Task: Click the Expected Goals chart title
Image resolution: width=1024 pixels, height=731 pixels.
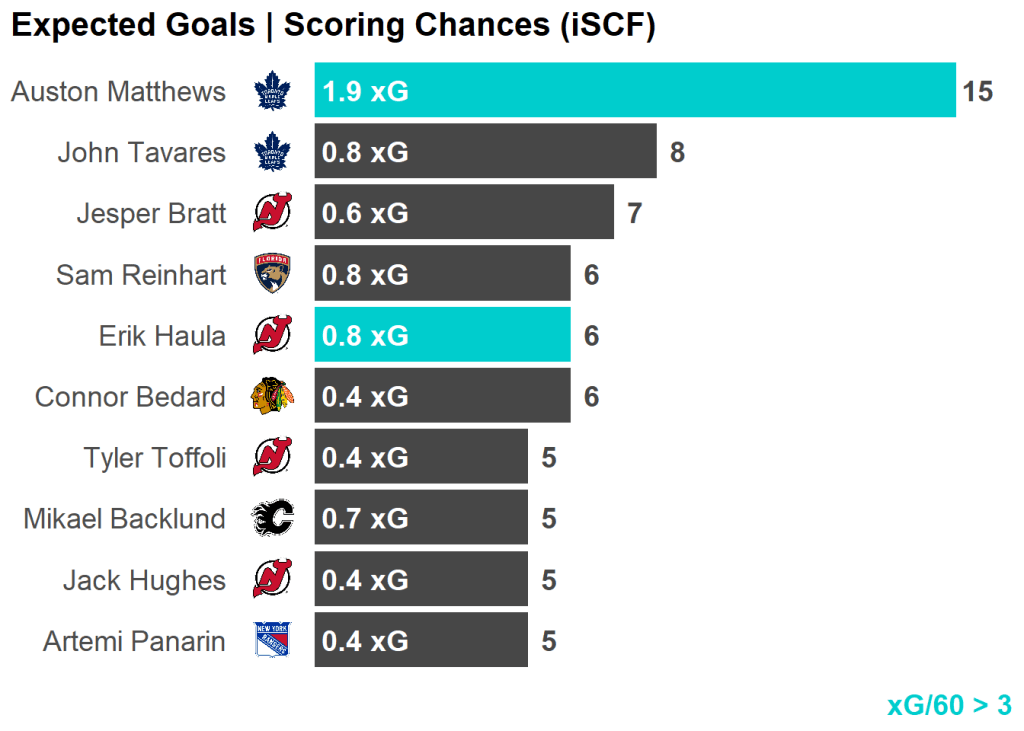Action: [x=333, y=26]
